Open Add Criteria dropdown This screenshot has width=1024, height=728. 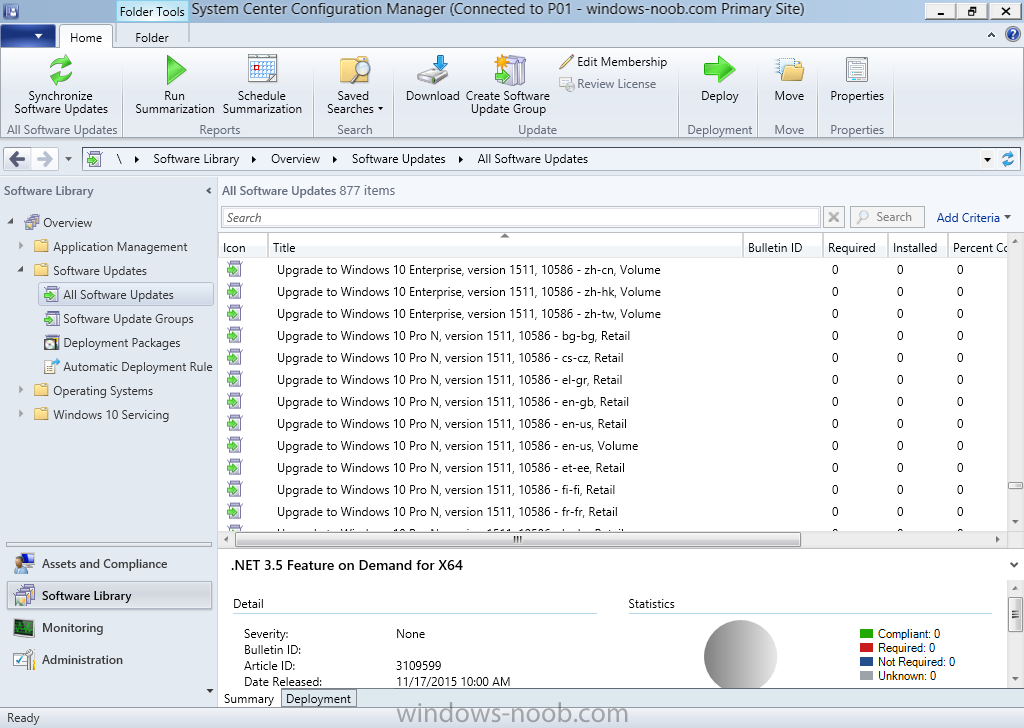[x=973, y=217]
